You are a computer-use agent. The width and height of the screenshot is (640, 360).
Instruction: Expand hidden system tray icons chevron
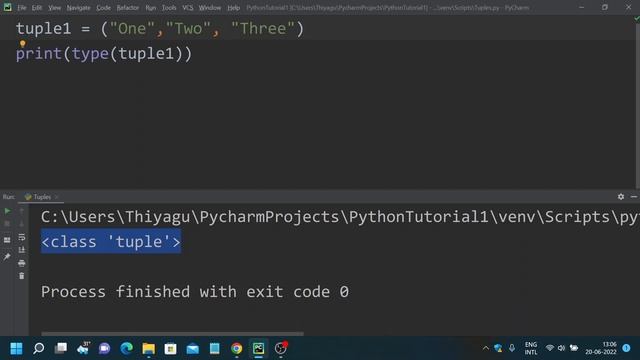pos(486,348)
